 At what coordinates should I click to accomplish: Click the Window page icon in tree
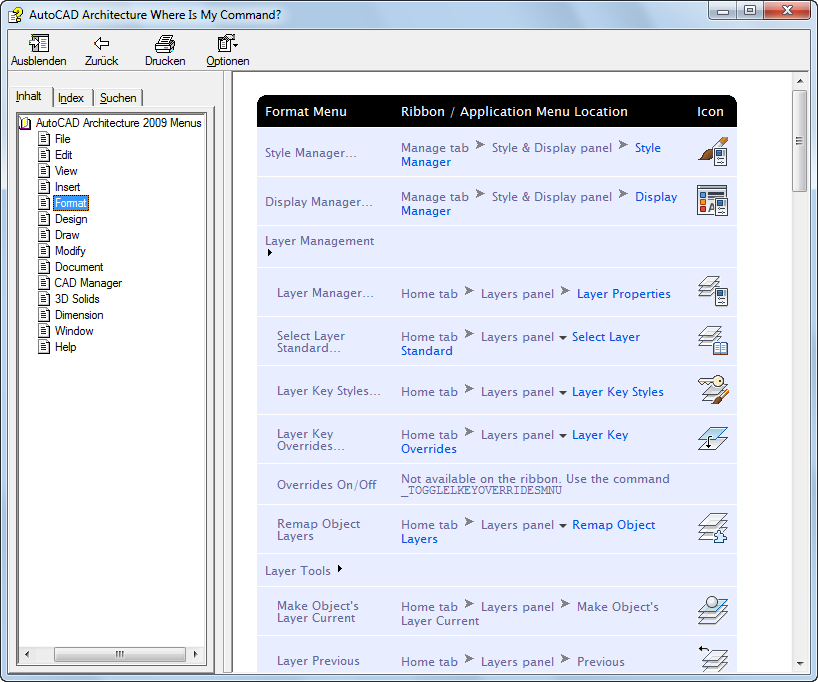click(44, 331)
